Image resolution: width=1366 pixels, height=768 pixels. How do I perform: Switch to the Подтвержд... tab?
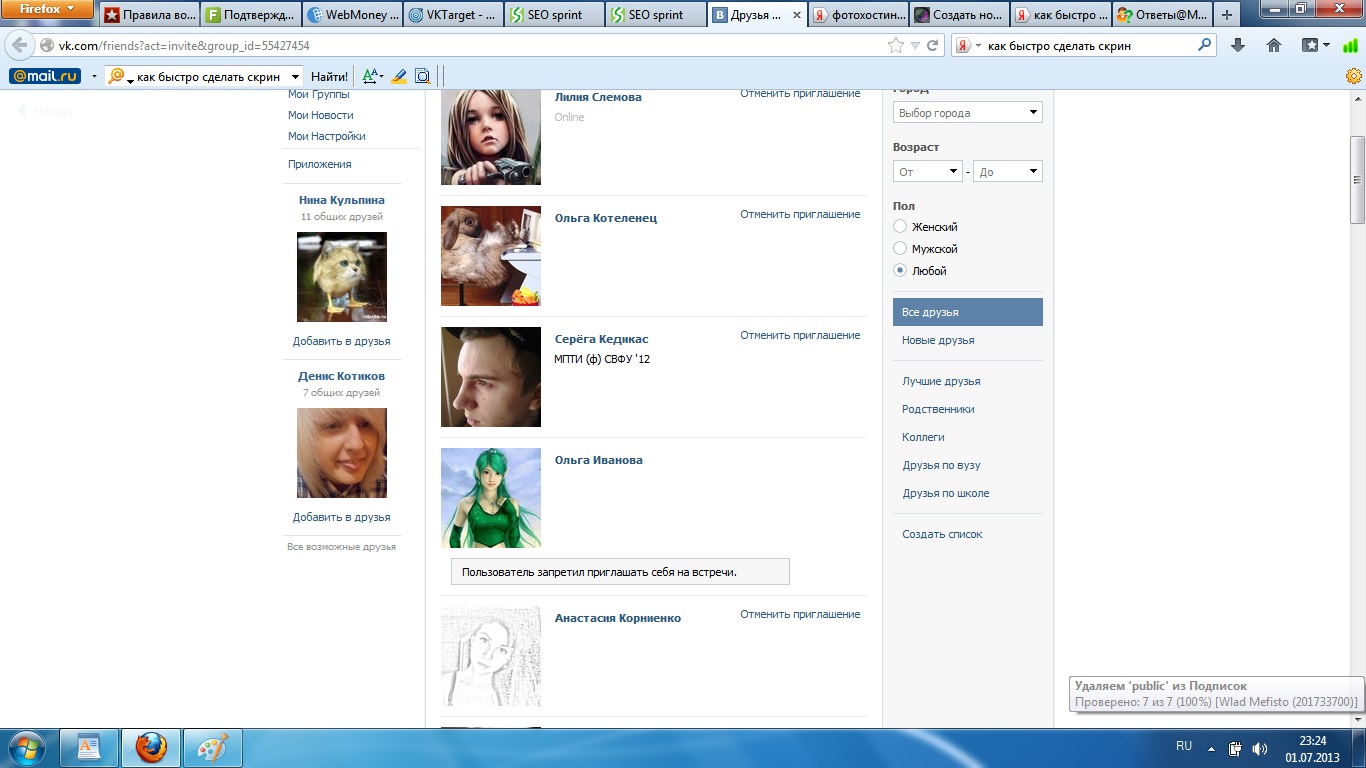[x=250, y=15]
